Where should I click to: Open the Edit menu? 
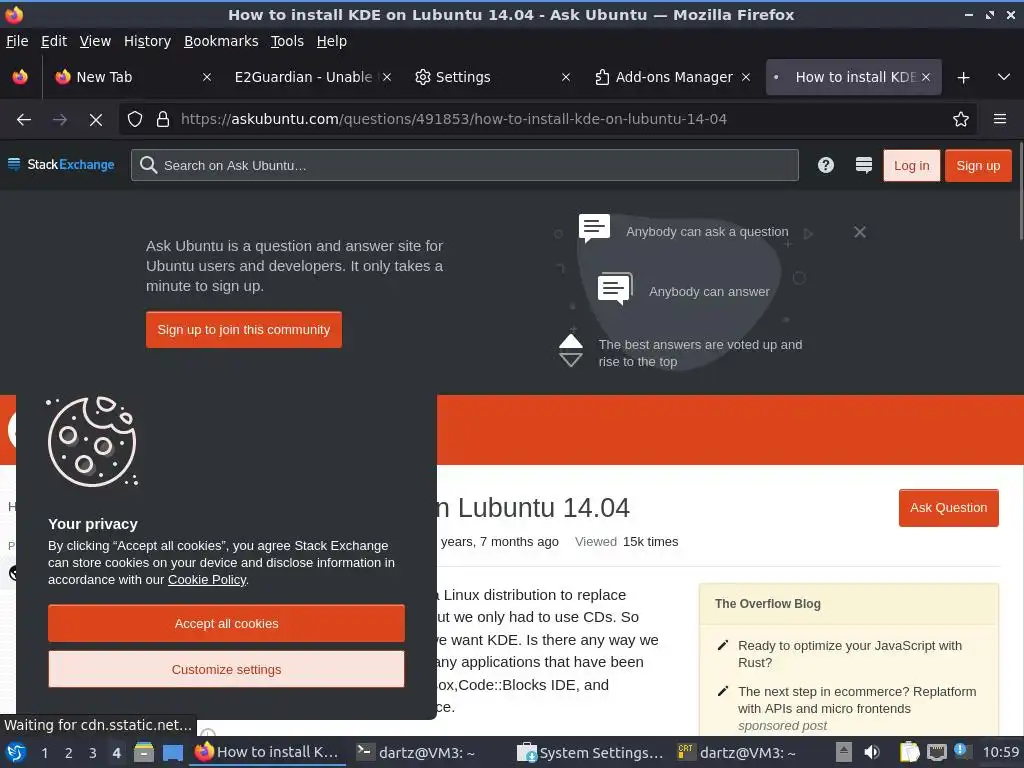tap(54, 41)
